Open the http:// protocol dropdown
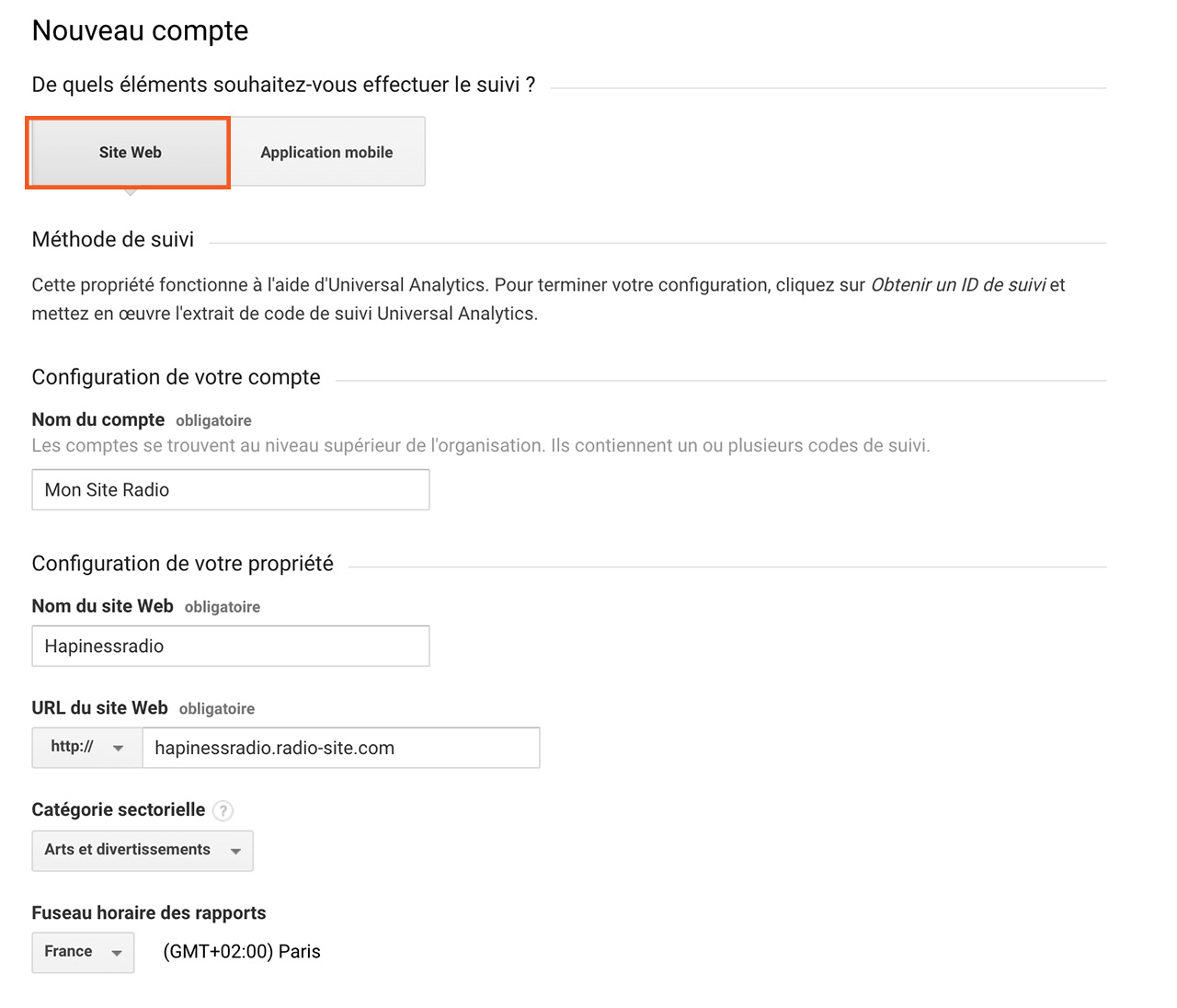The height and width of the screenshot is (1008, 1177). [87, 748]
